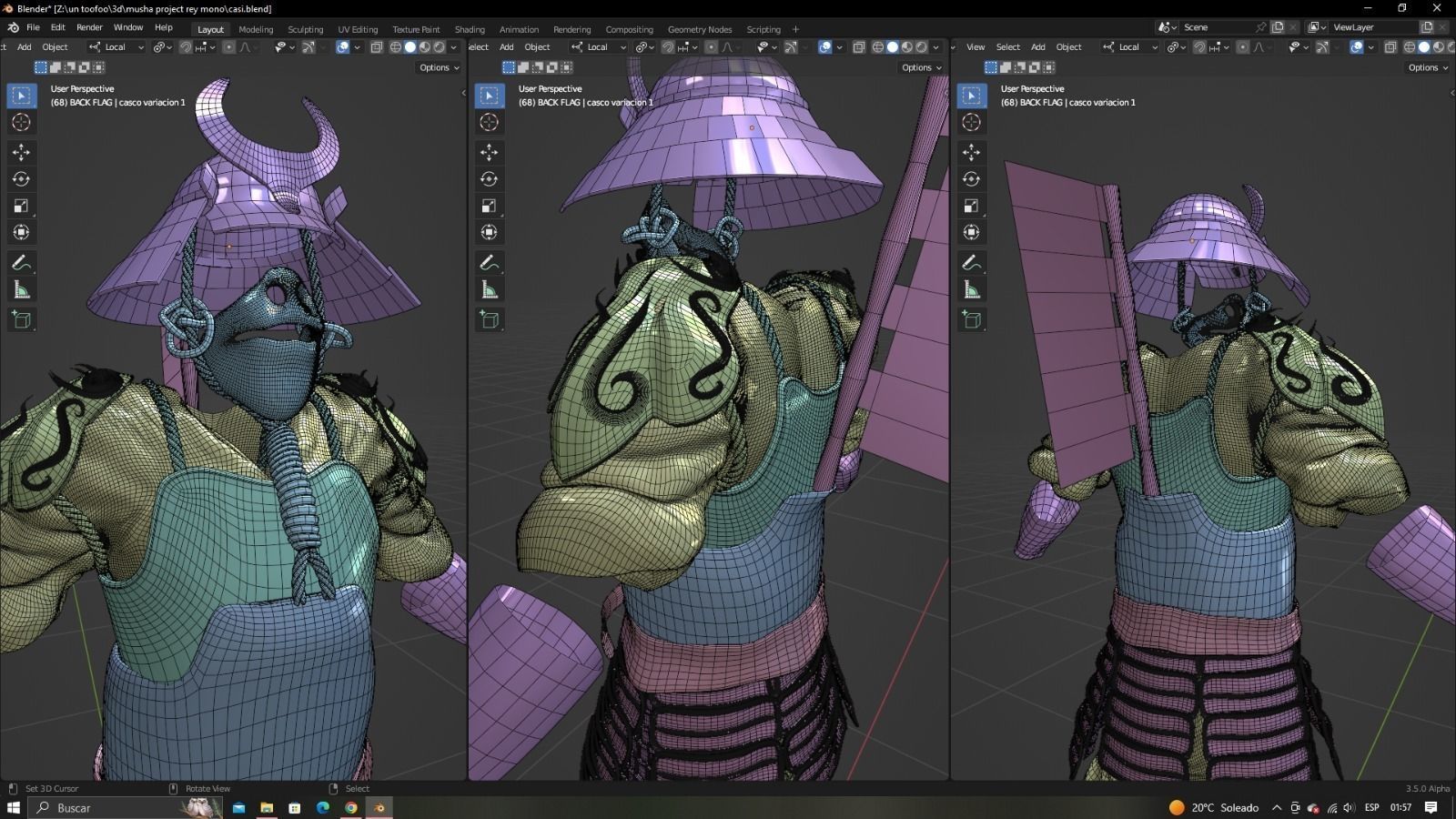Switch to the Sculpting workspace tab
Screen dimensions: 1456x819
[x=305, y=28]
